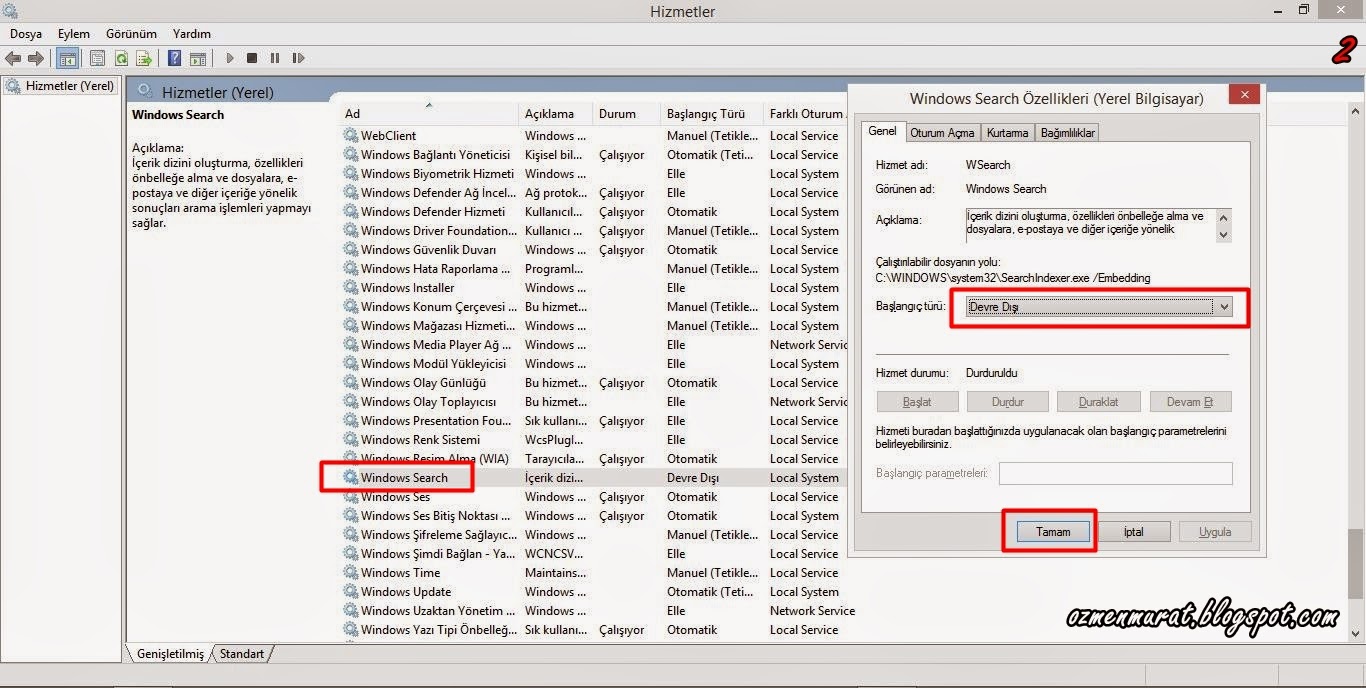Click the Durdur button in the dialog
The width and height of the screenshot is (1366, 688).
[x=1008, y=401]
